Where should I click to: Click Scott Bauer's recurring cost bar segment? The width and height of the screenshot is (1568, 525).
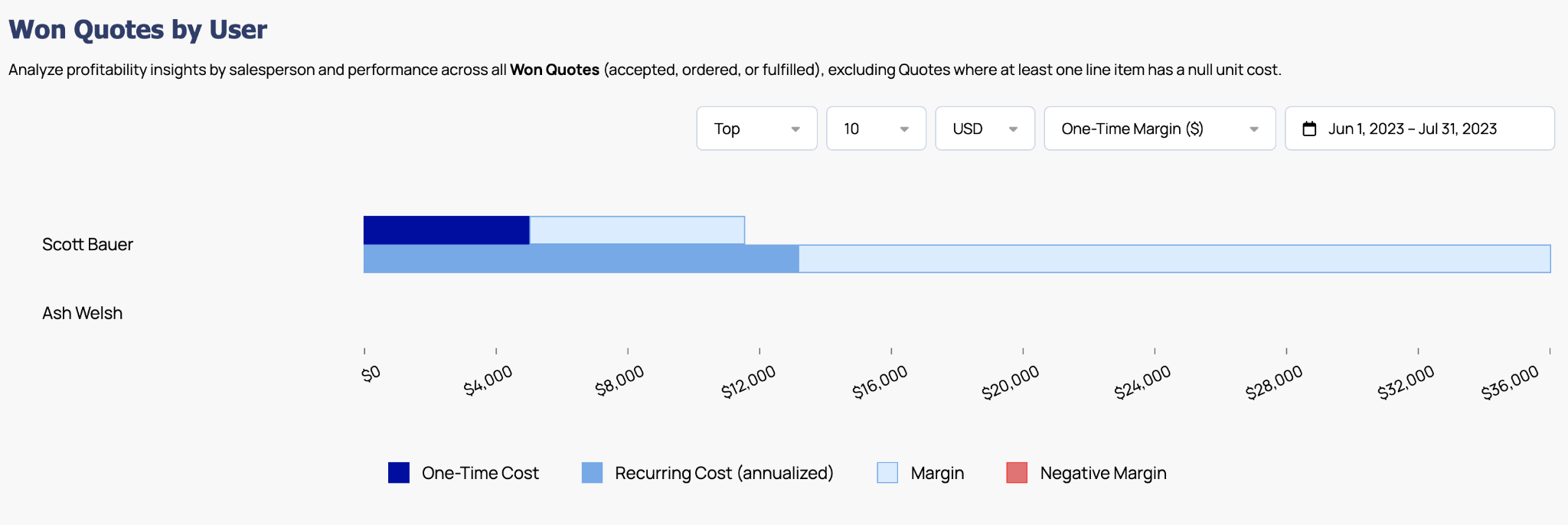(580, 259)
